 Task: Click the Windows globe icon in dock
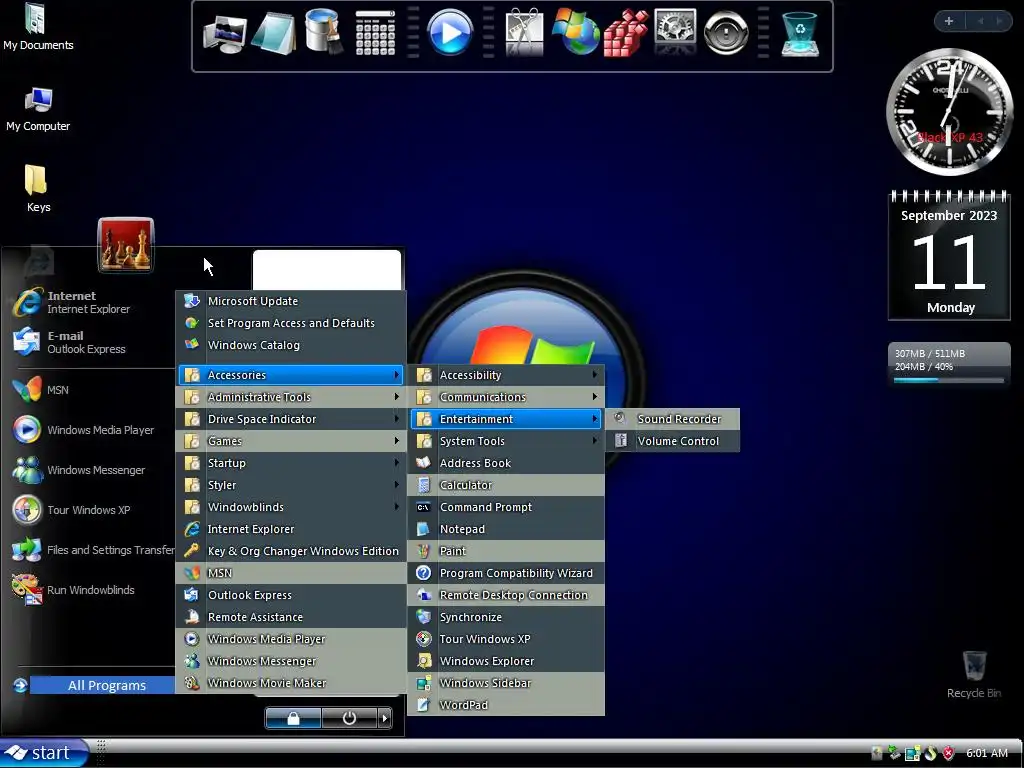pos(575,32)
